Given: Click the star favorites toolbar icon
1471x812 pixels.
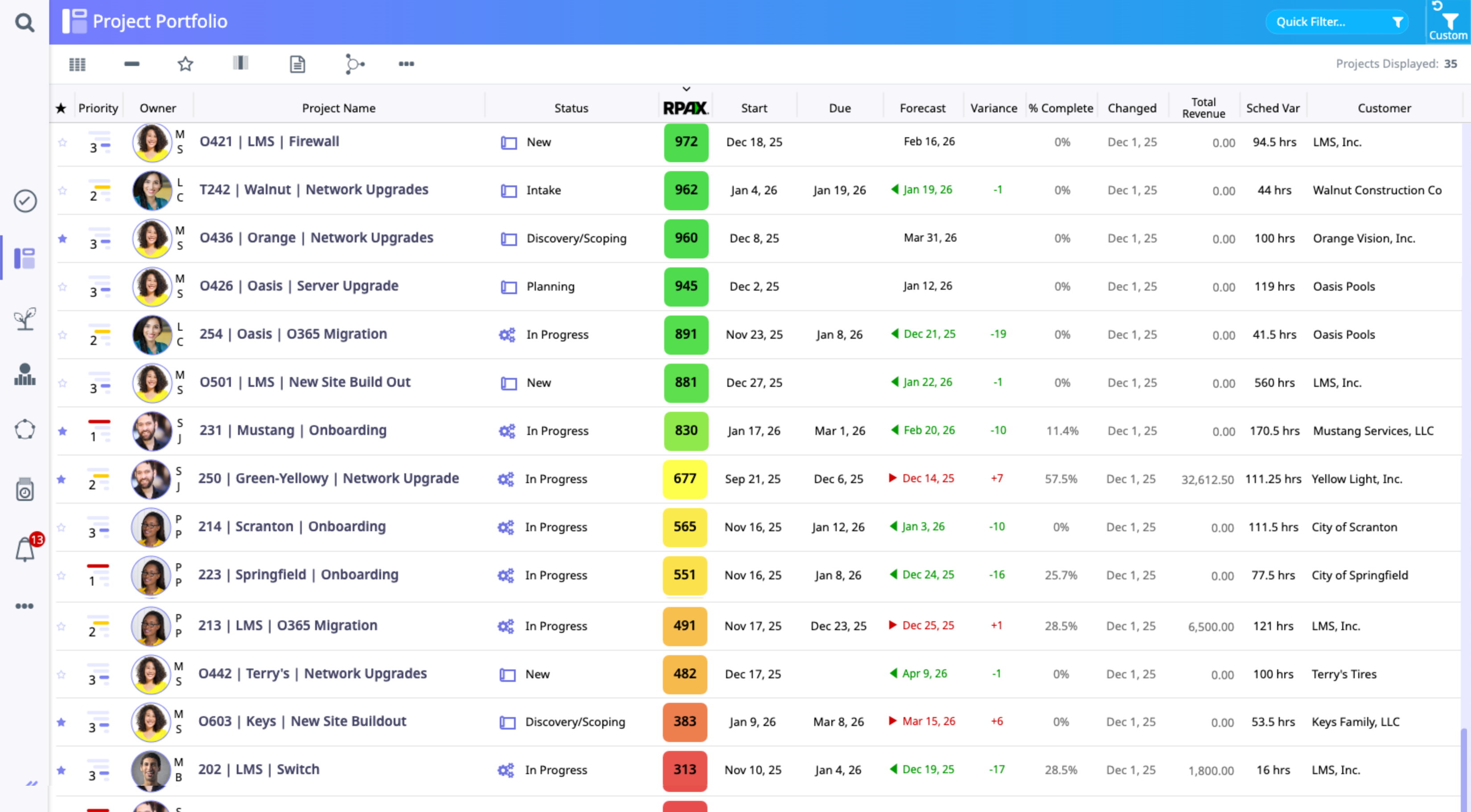Looking at the screenshot, I should click(x=185, y=64).
